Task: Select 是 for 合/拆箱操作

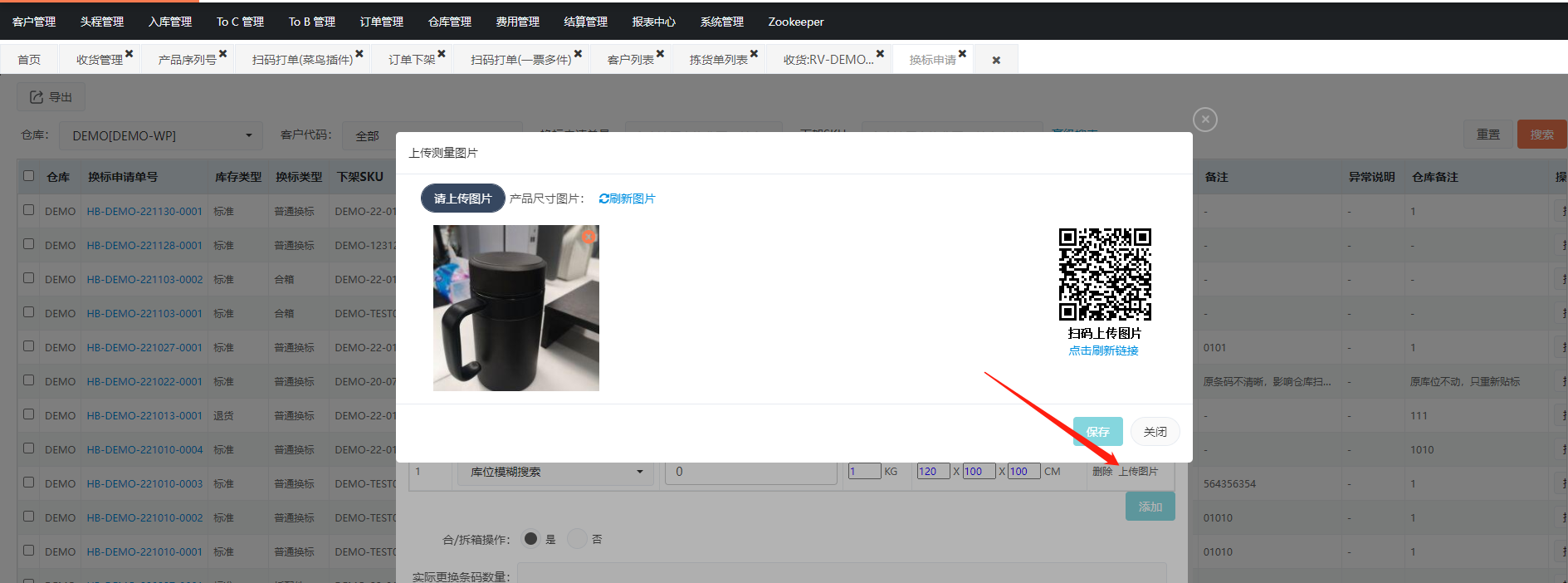Action: pos(530,539)
